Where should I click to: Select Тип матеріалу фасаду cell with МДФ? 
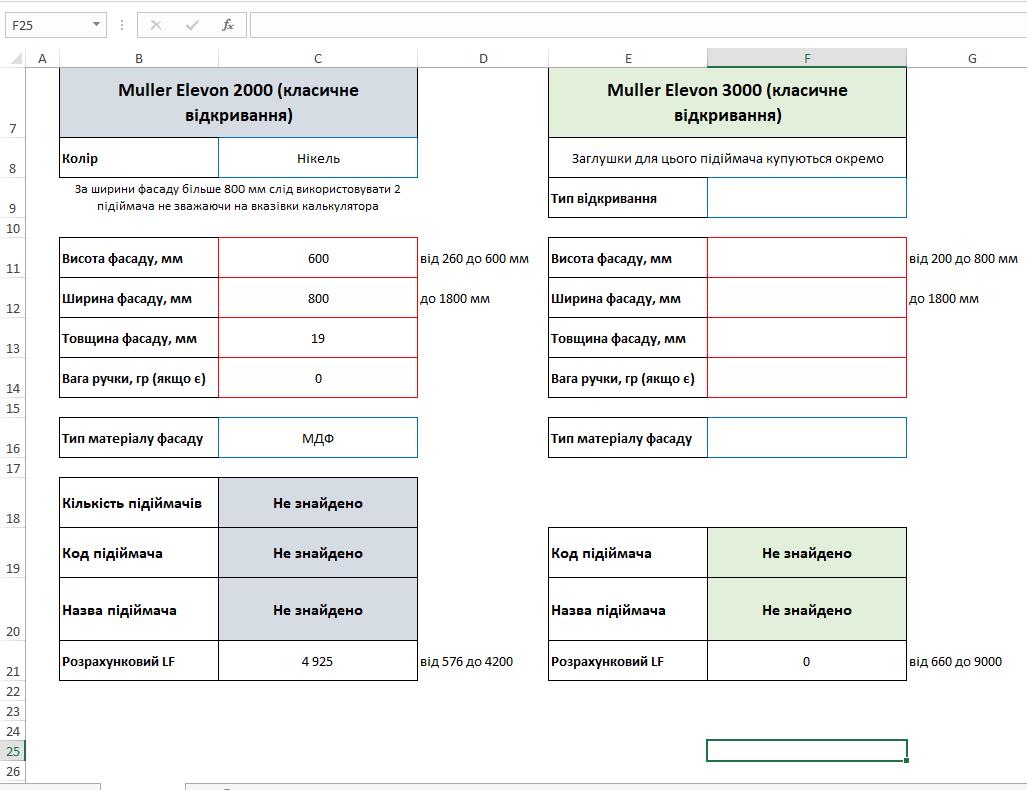[318, 438]
